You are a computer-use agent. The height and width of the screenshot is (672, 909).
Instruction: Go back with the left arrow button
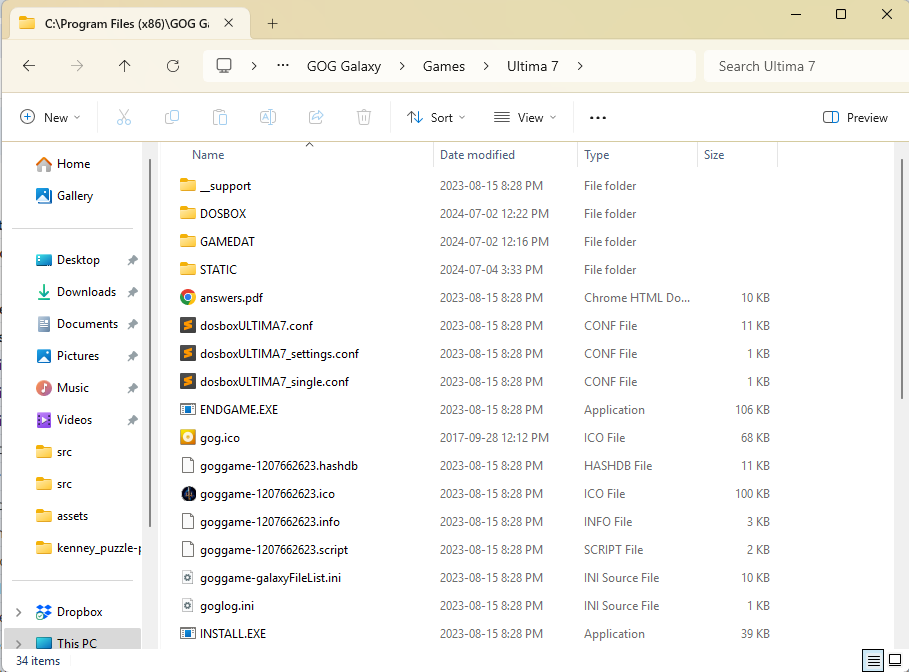(29, 66)
